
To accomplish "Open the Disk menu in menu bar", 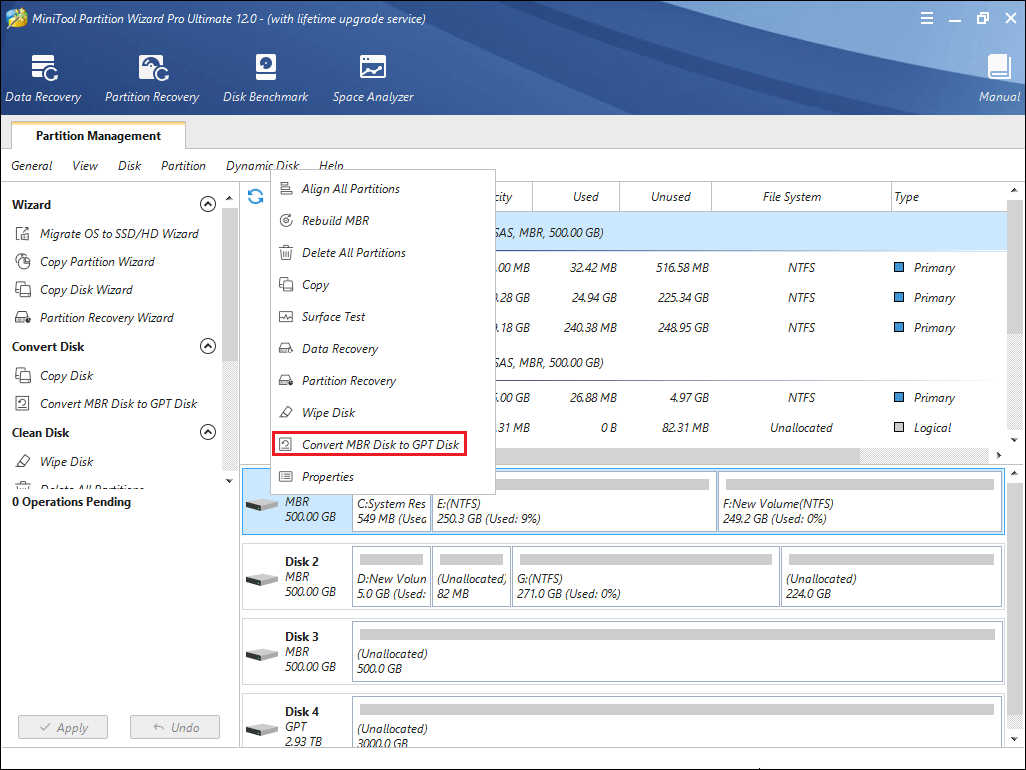I will click(130, 166).
